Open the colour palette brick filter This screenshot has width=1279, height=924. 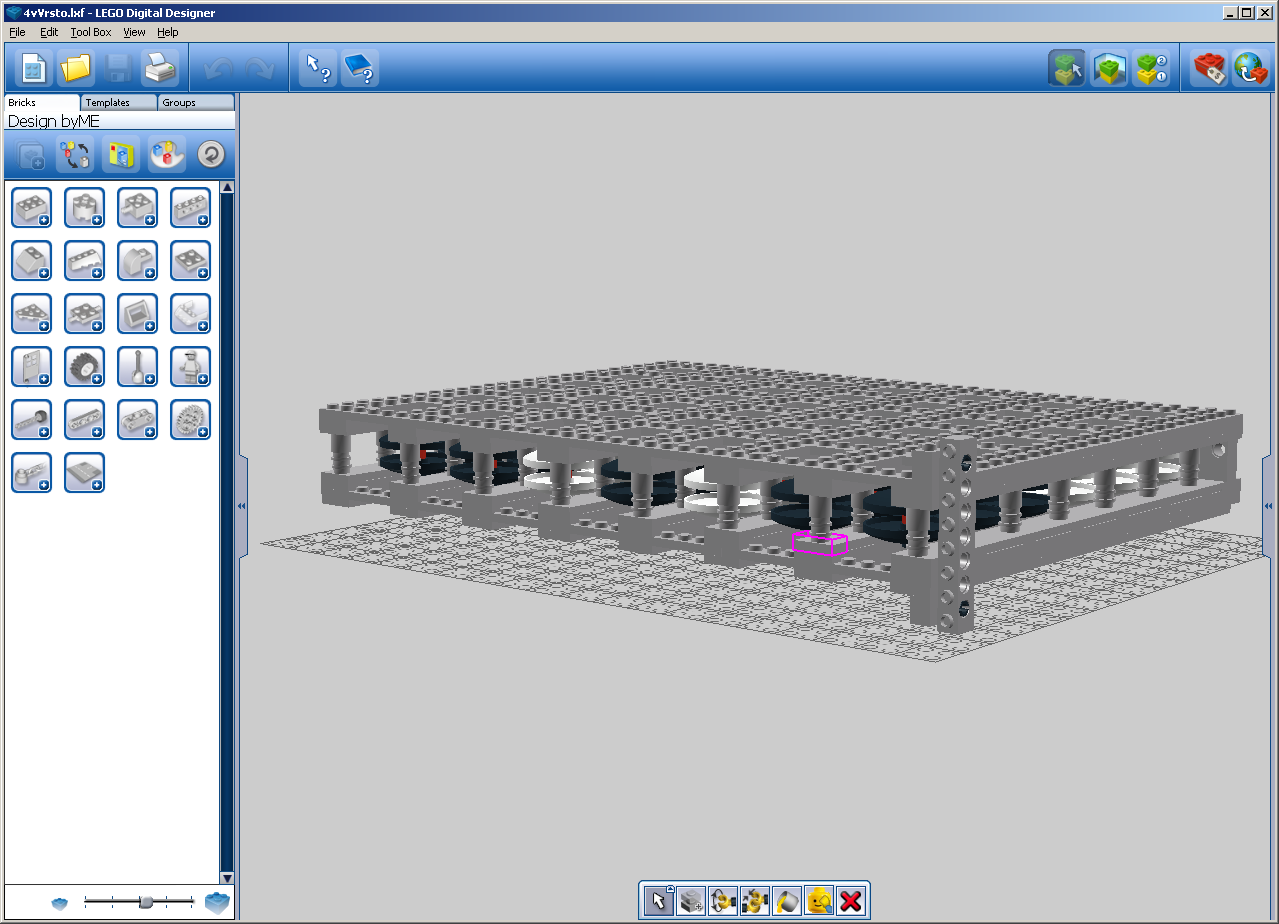click(x=166, y=155)
